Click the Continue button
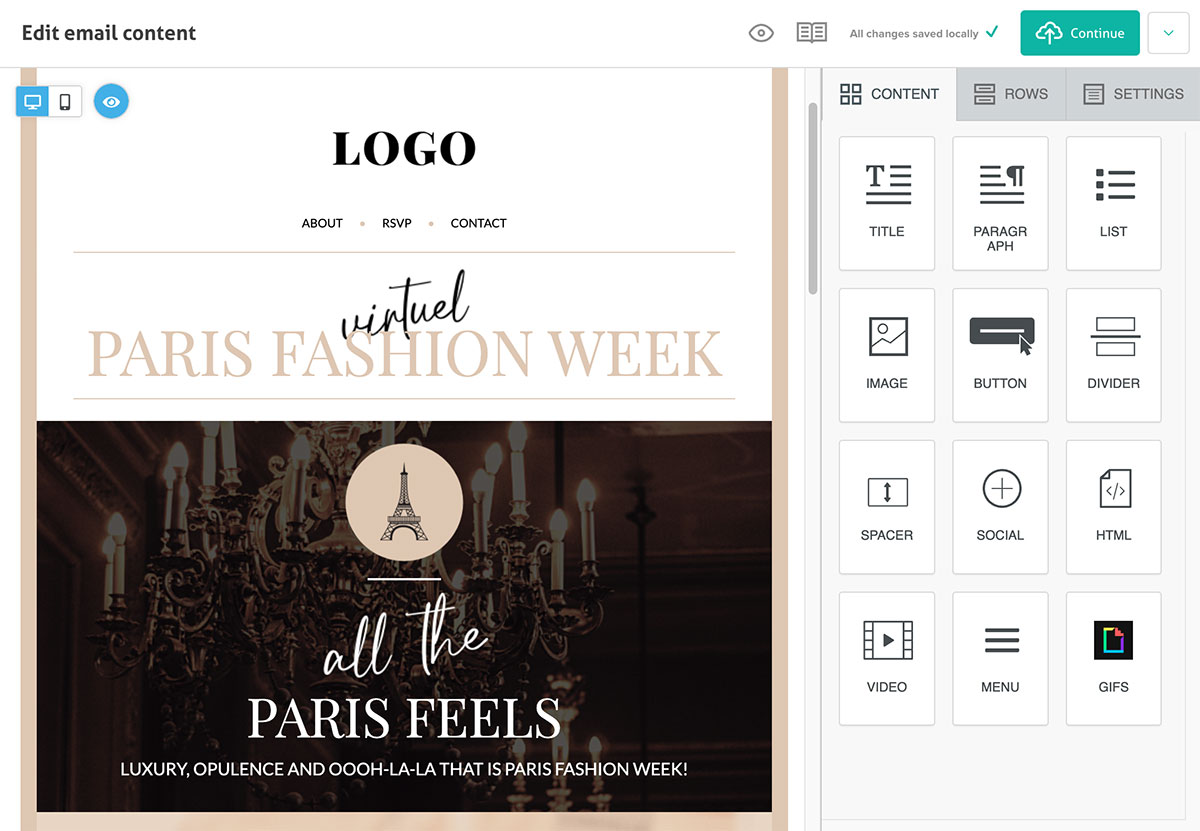The width and height of the screenshot is (1200, 831). (1080, 33)
